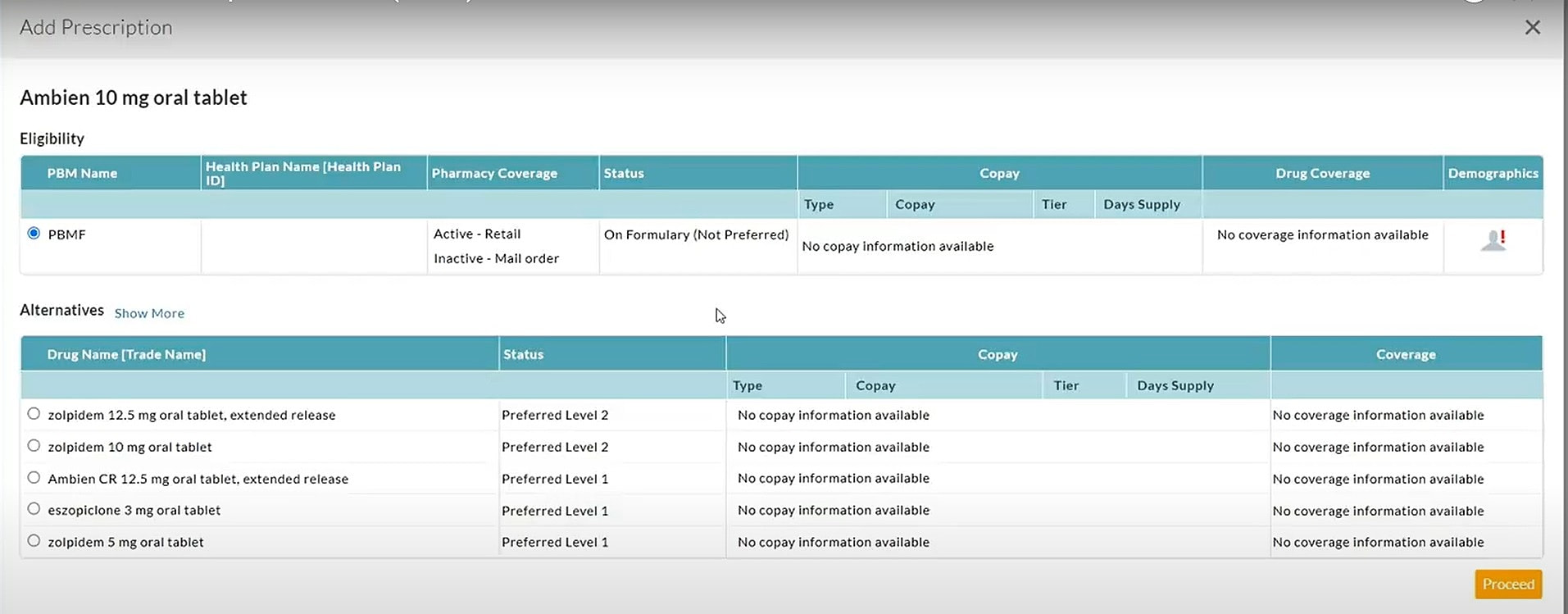The image size is (1568, 614).
Task: Click Status header in Alternatives table
Action: [x=523, y=354]
